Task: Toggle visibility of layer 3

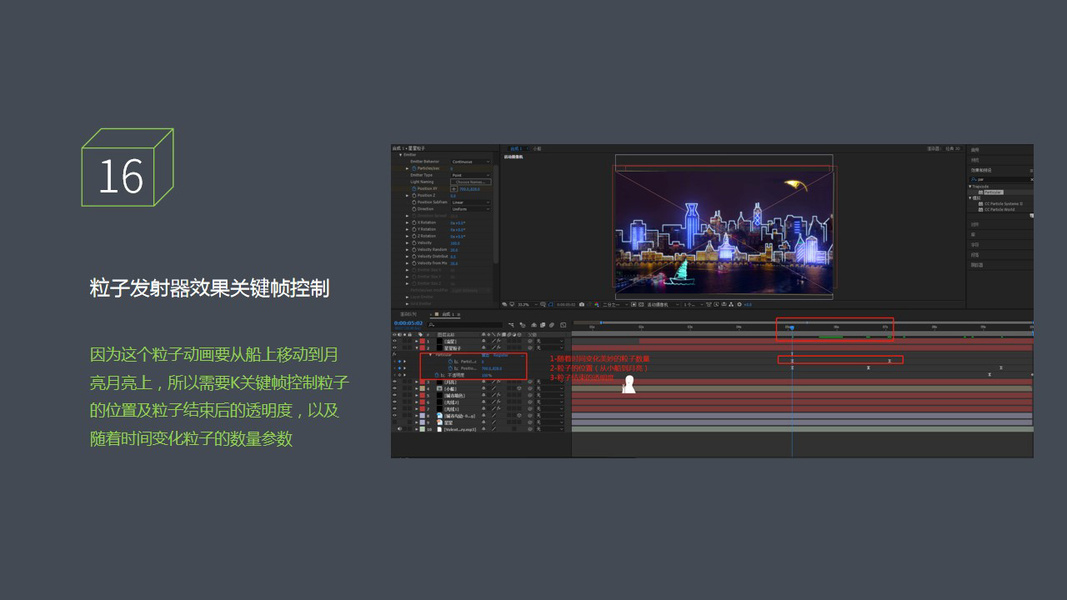Action: pos(395,382)
